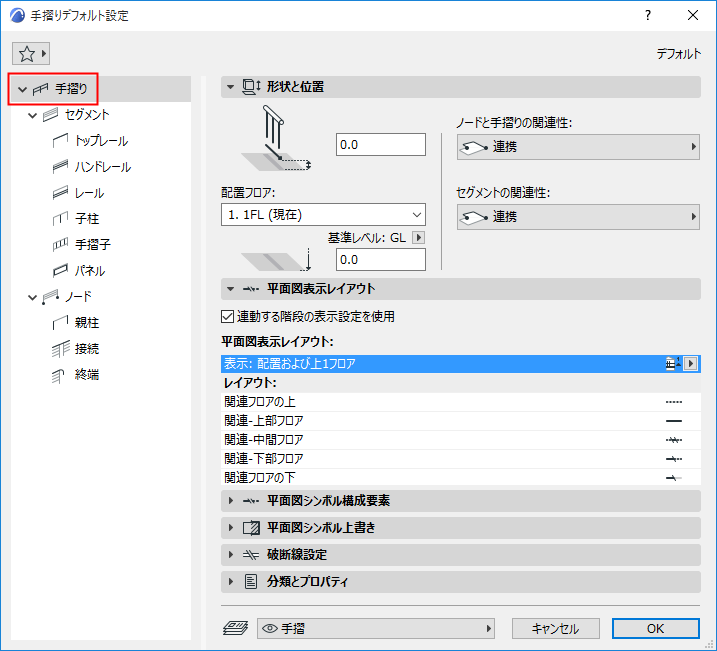Screen dimensions: 717x651
Task: Select 接続 in the tree
Action: tap(87, 349)
